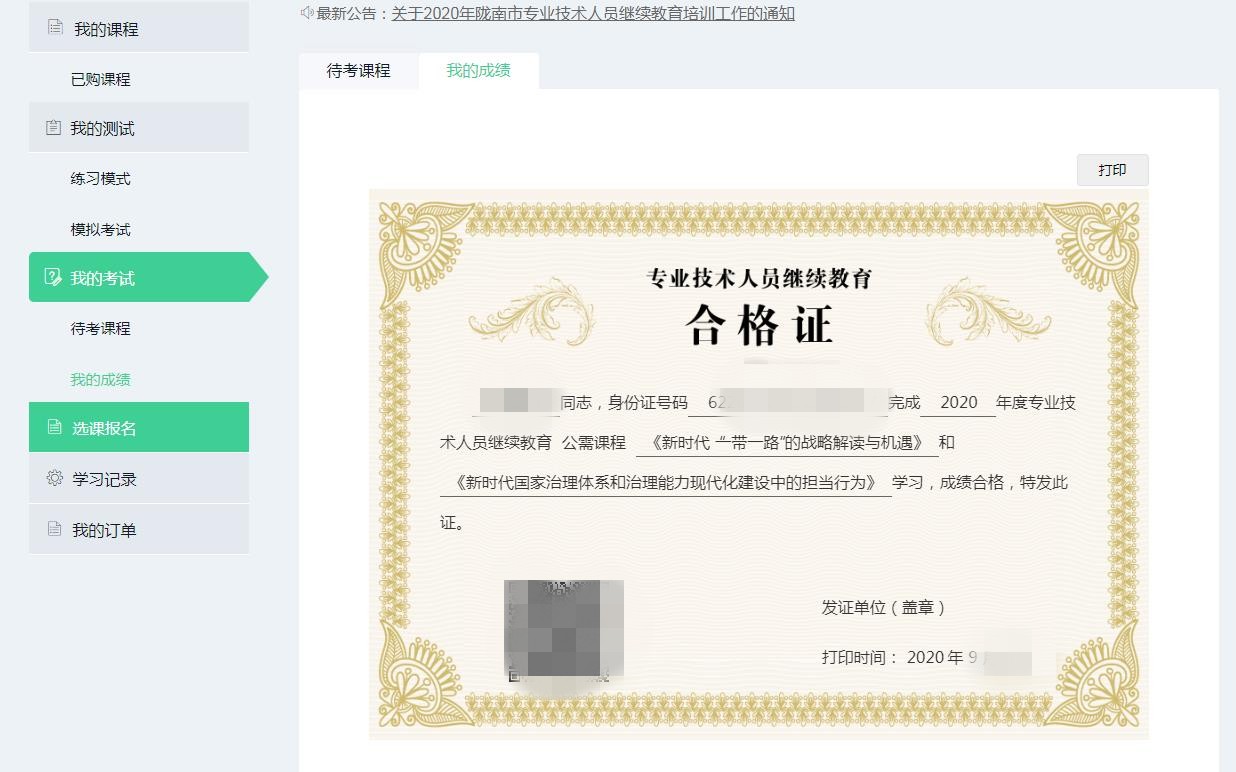Viewport: 1236px width, 772px height.
Task: Open 已购课程 in the sidebar
Action: tap(100, 79)
